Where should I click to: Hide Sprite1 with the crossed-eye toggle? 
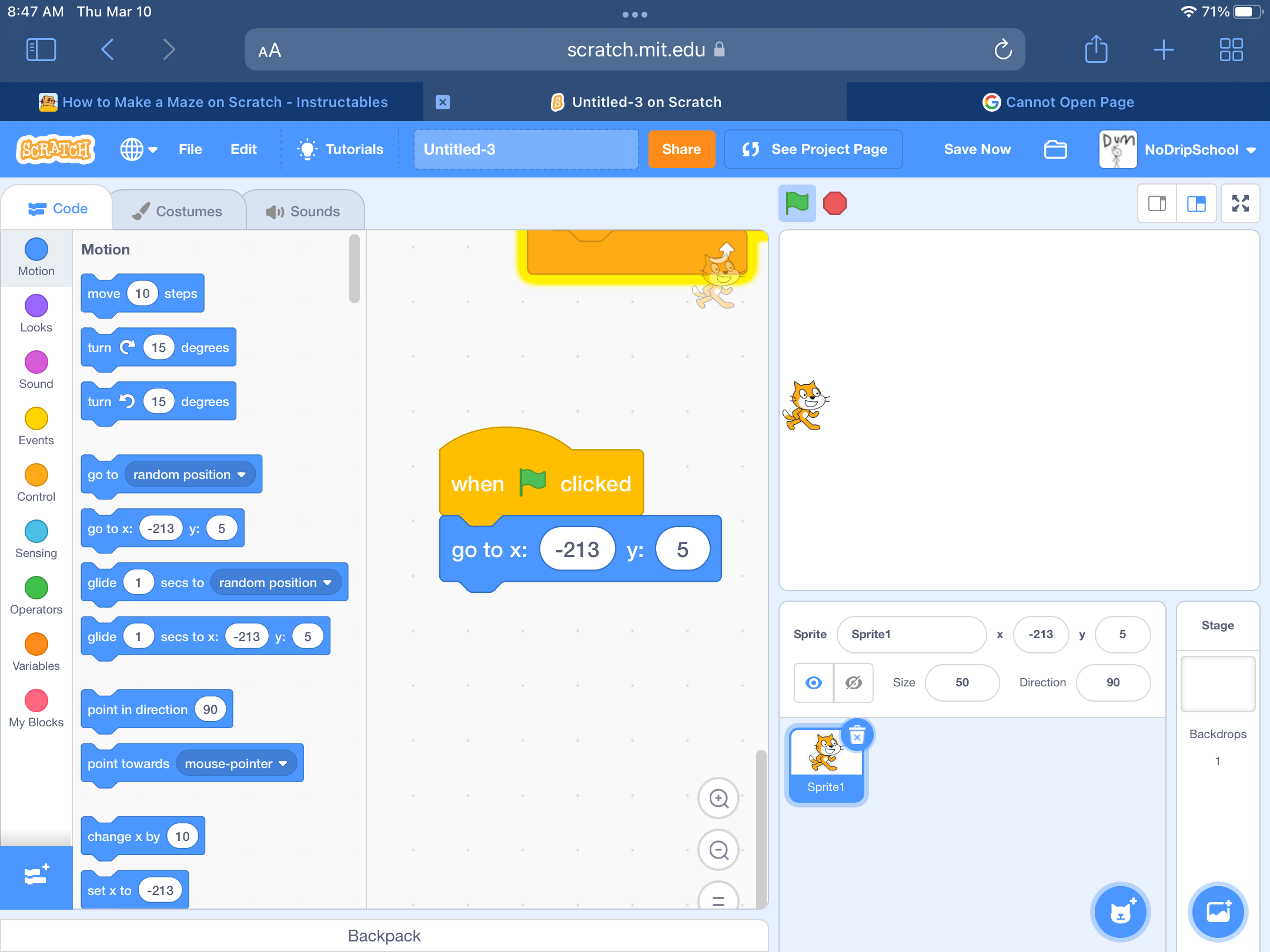coord(853,682)
